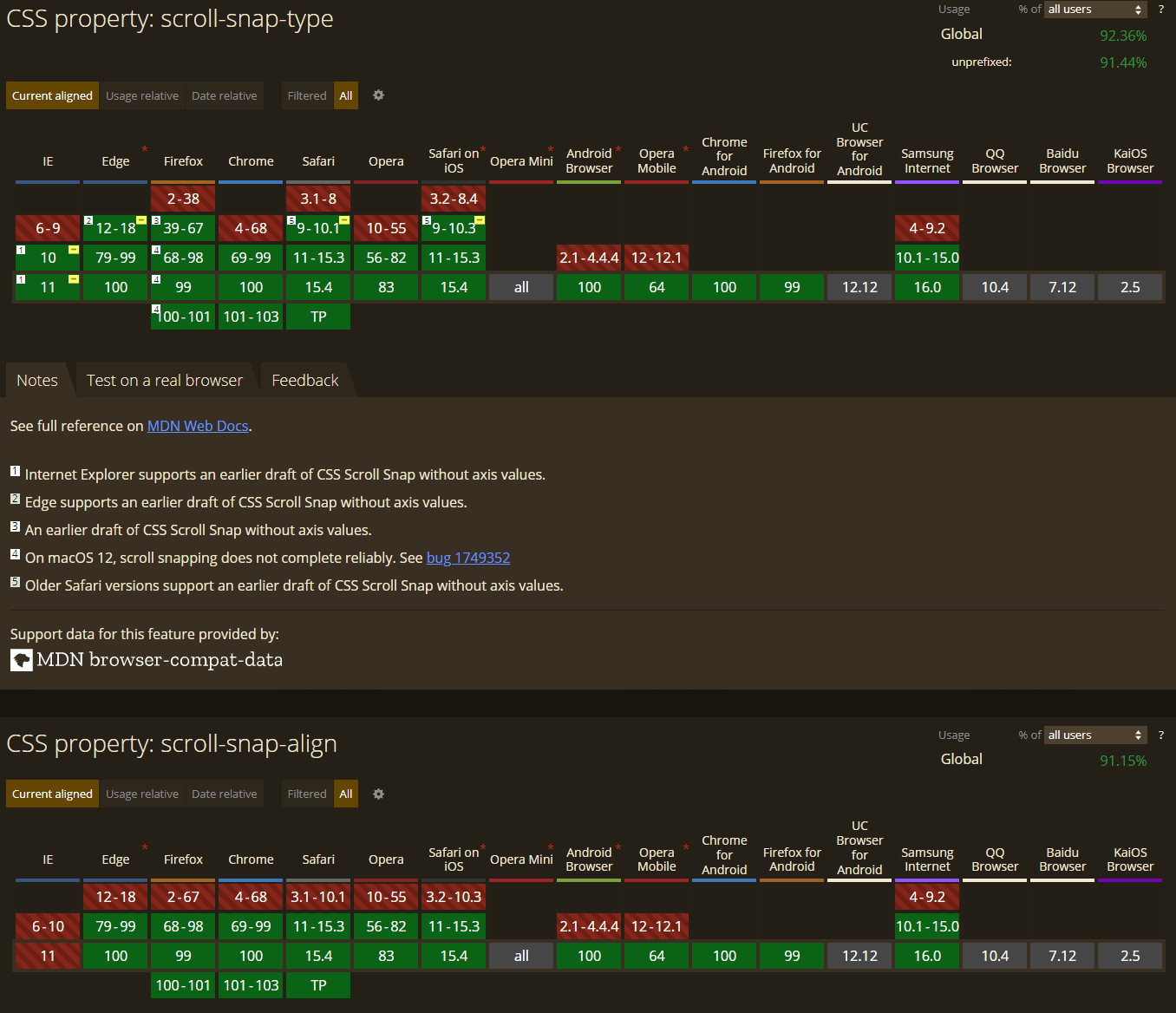This screenshot has width=1176, height=1013.
Task: Select All option in scroll-snap-align
Action: pos(346,794)
